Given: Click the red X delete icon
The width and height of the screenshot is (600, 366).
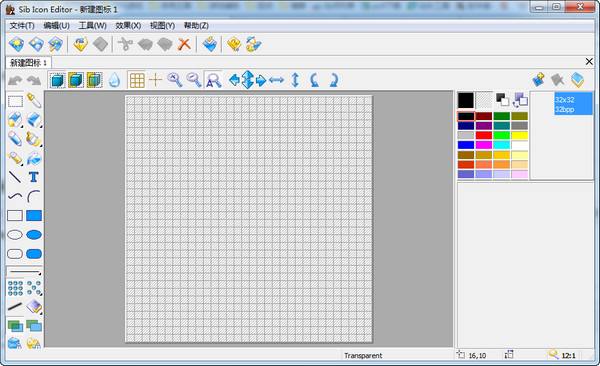Looking at the screenshot, I should tap(184, 44).
